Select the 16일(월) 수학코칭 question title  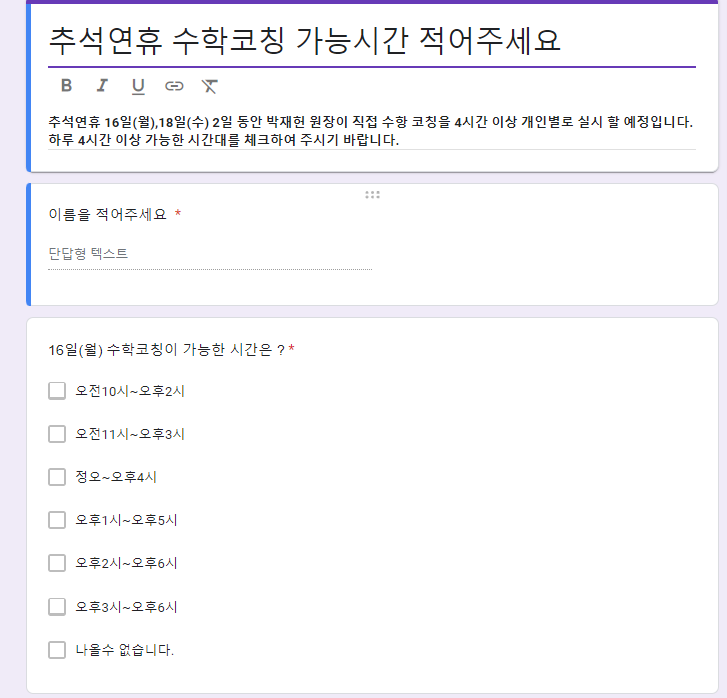coord(166,350)
